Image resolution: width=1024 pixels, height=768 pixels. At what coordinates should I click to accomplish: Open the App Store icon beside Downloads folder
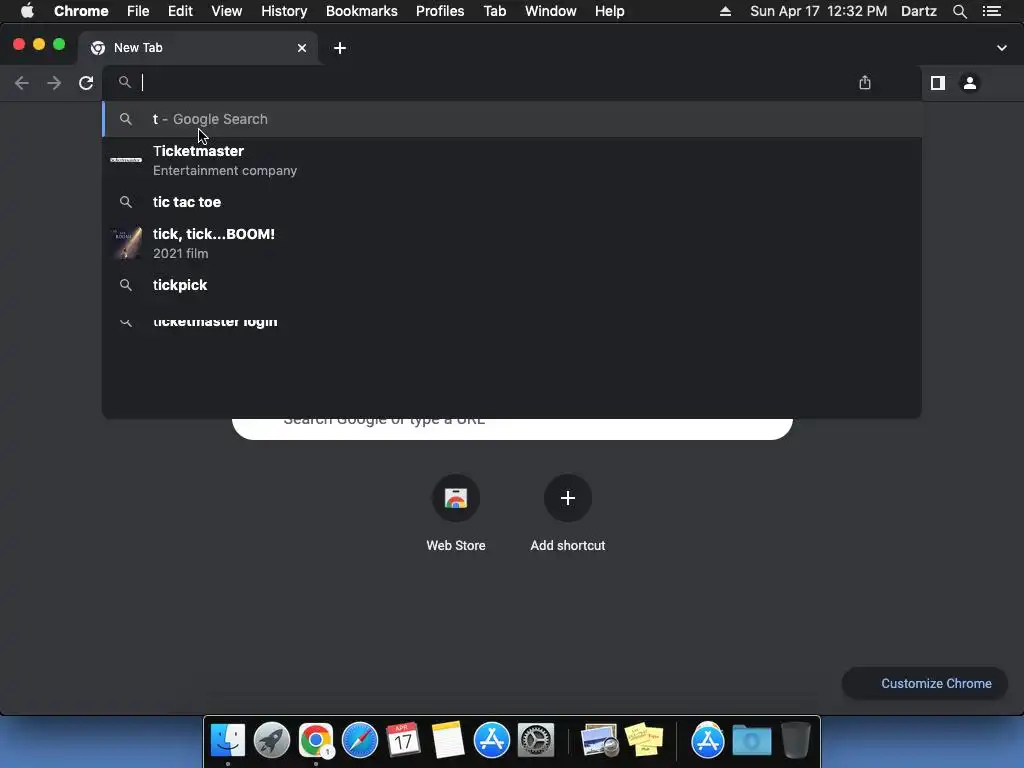click(x=707, y=740)
